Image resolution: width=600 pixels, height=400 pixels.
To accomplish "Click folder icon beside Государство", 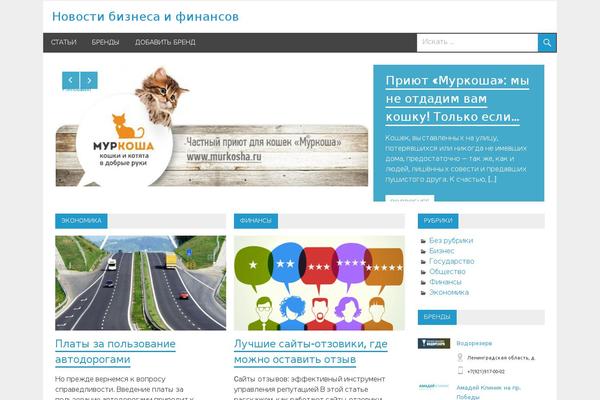I will tap(423, 262).
